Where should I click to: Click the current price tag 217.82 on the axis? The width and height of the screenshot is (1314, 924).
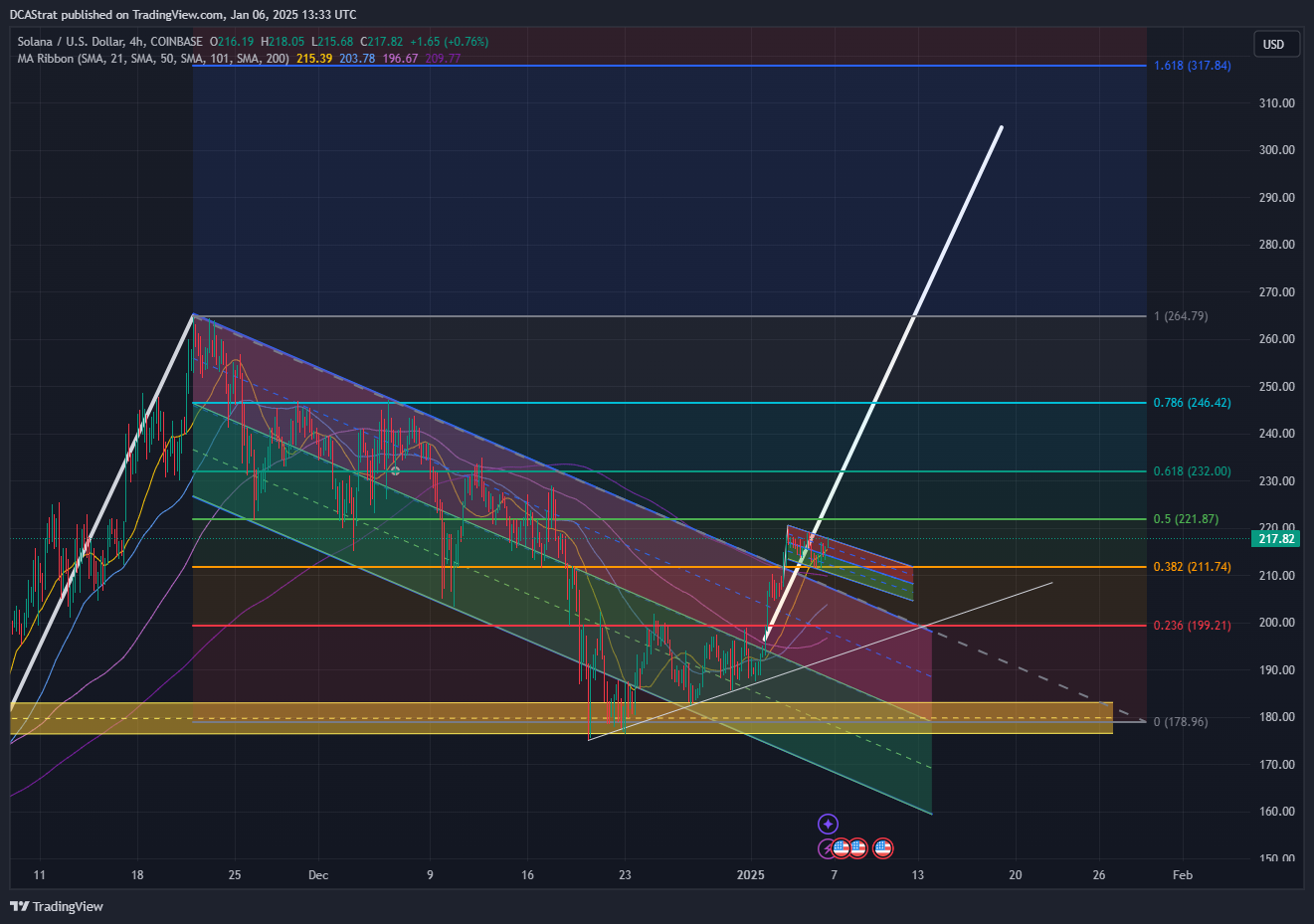pos(1275,539)
